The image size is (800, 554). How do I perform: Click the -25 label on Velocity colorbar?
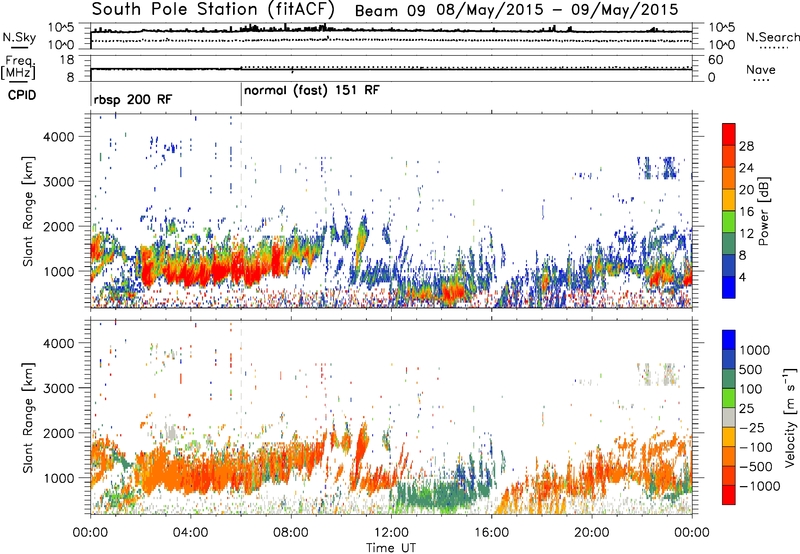(x=752, y=428)
